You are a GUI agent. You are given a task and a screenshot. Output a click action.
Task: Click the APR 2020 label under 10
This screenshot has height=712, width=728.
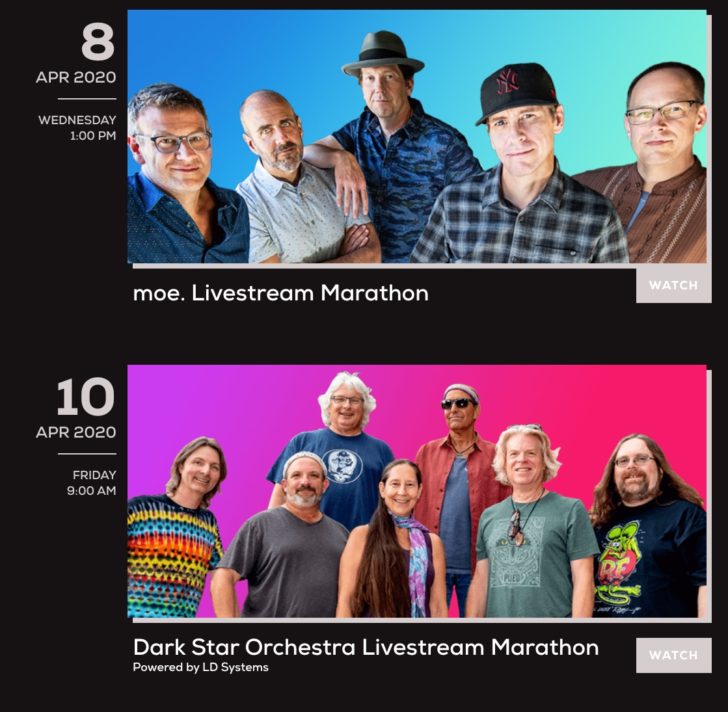coord(76,432)
